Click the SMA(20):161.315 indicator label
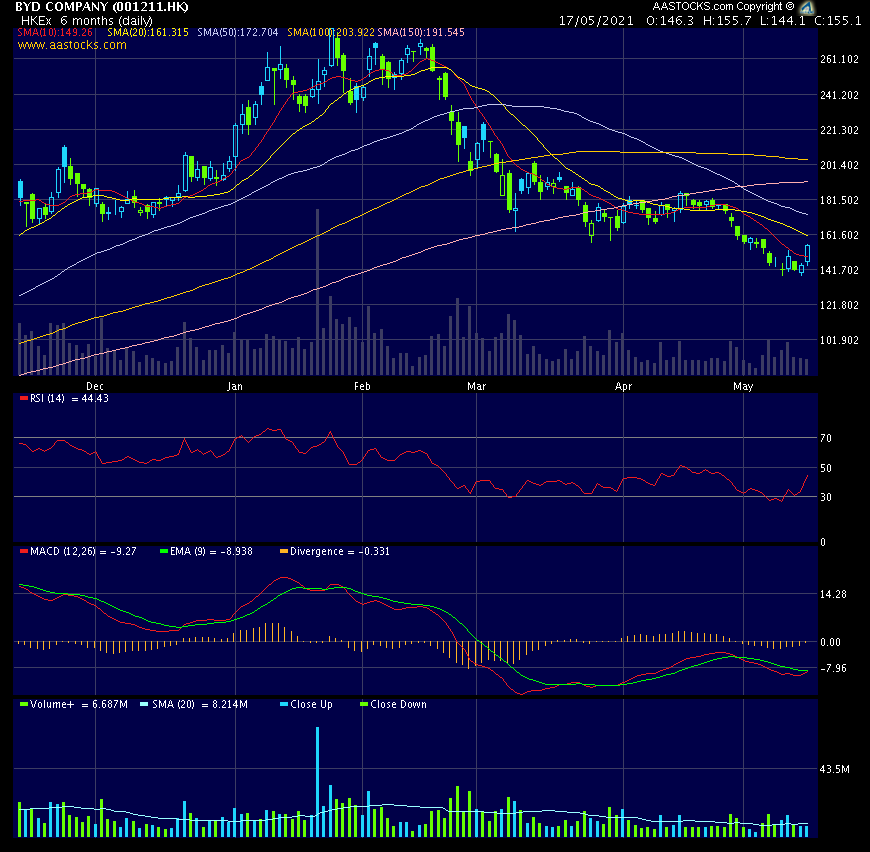870x852 pixels. [148, 32]
